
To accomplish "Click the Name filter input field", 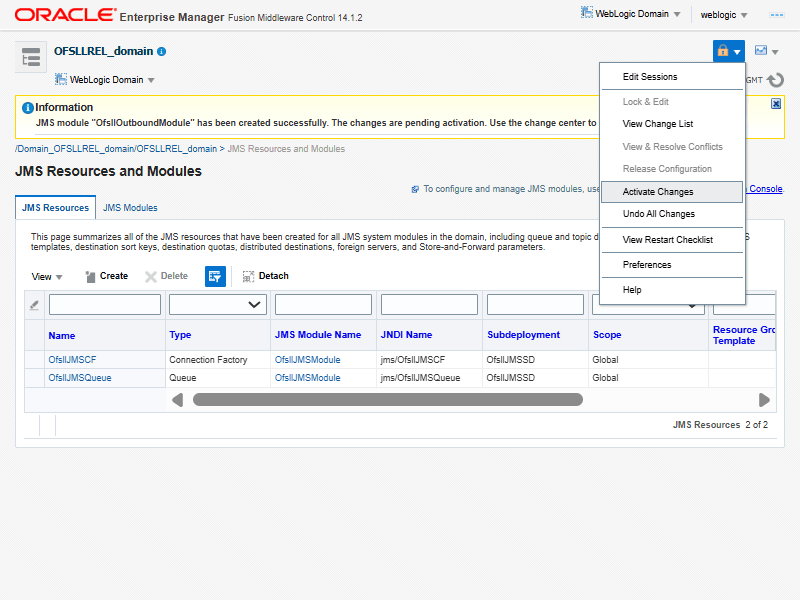I will click(x=105, y=305).
